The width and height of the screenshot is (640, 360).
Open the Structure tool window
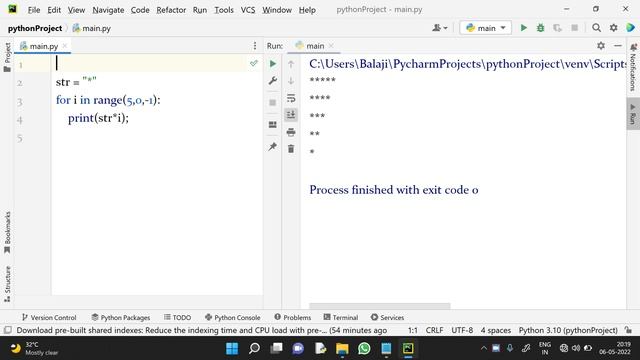(7, 284)
